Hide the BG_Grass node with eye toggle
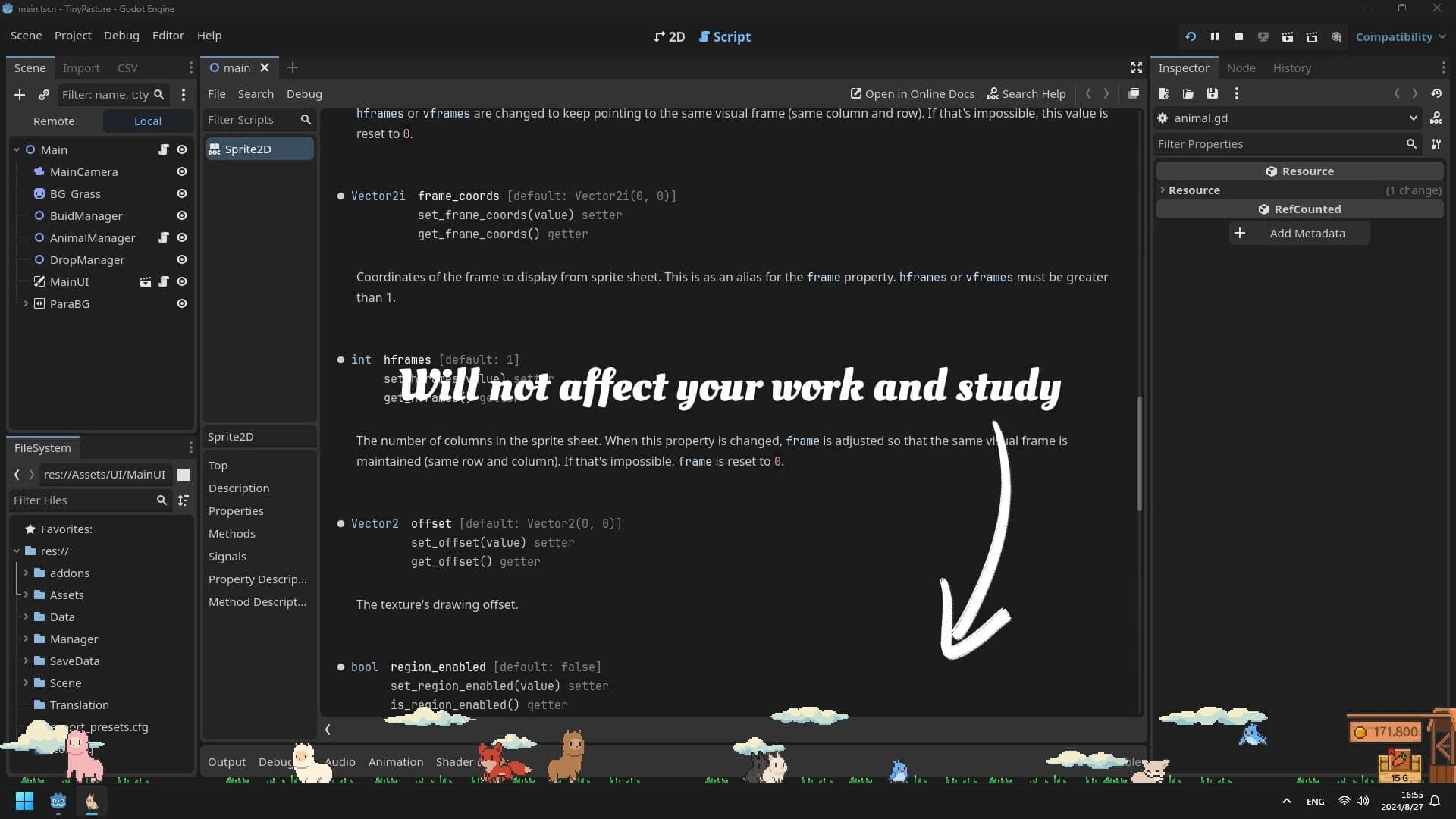 coord(182,193)
